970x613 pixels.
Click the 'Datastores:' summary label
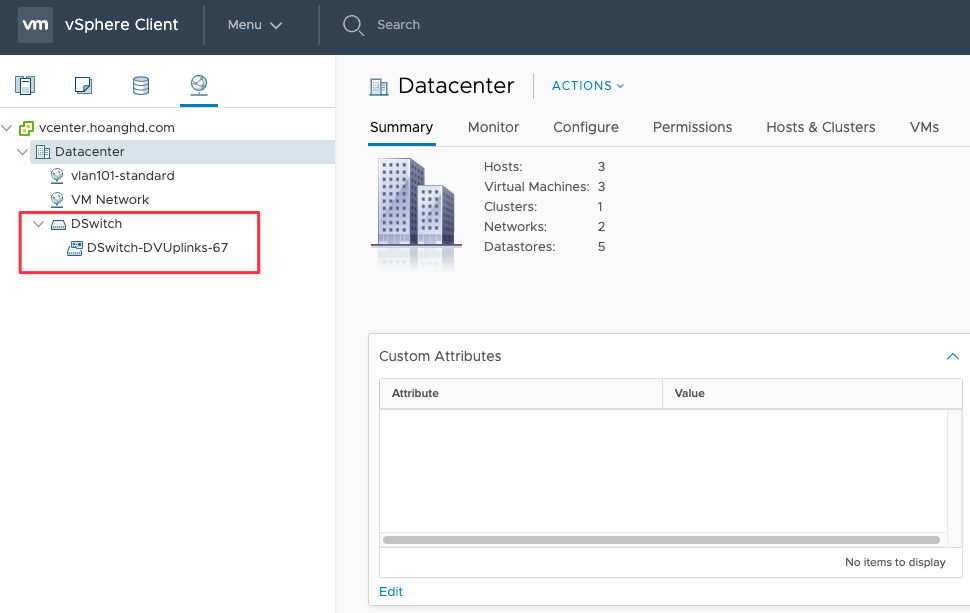(x=520, y=247)
